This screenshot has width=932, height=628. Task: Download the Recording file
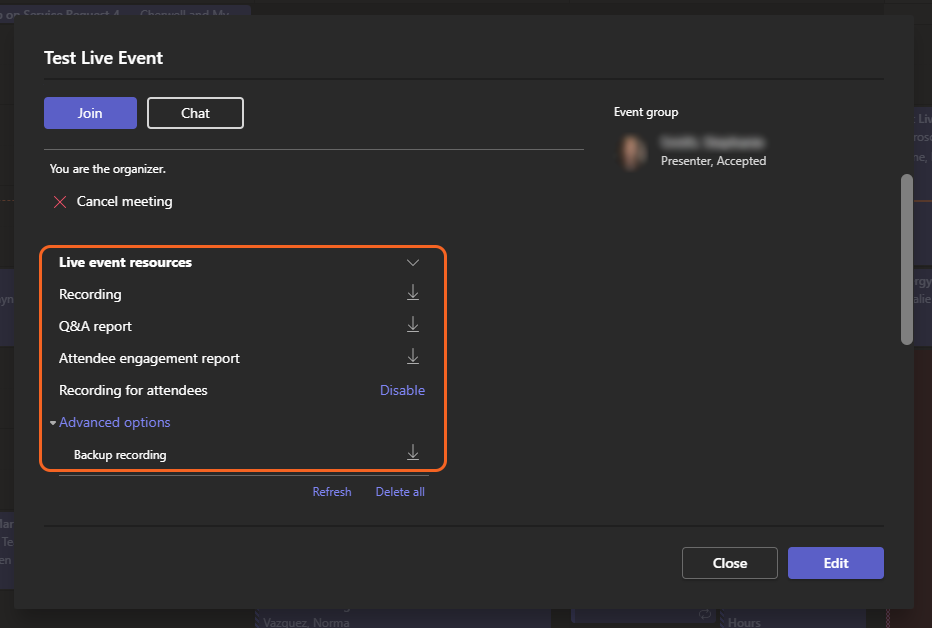412,293
